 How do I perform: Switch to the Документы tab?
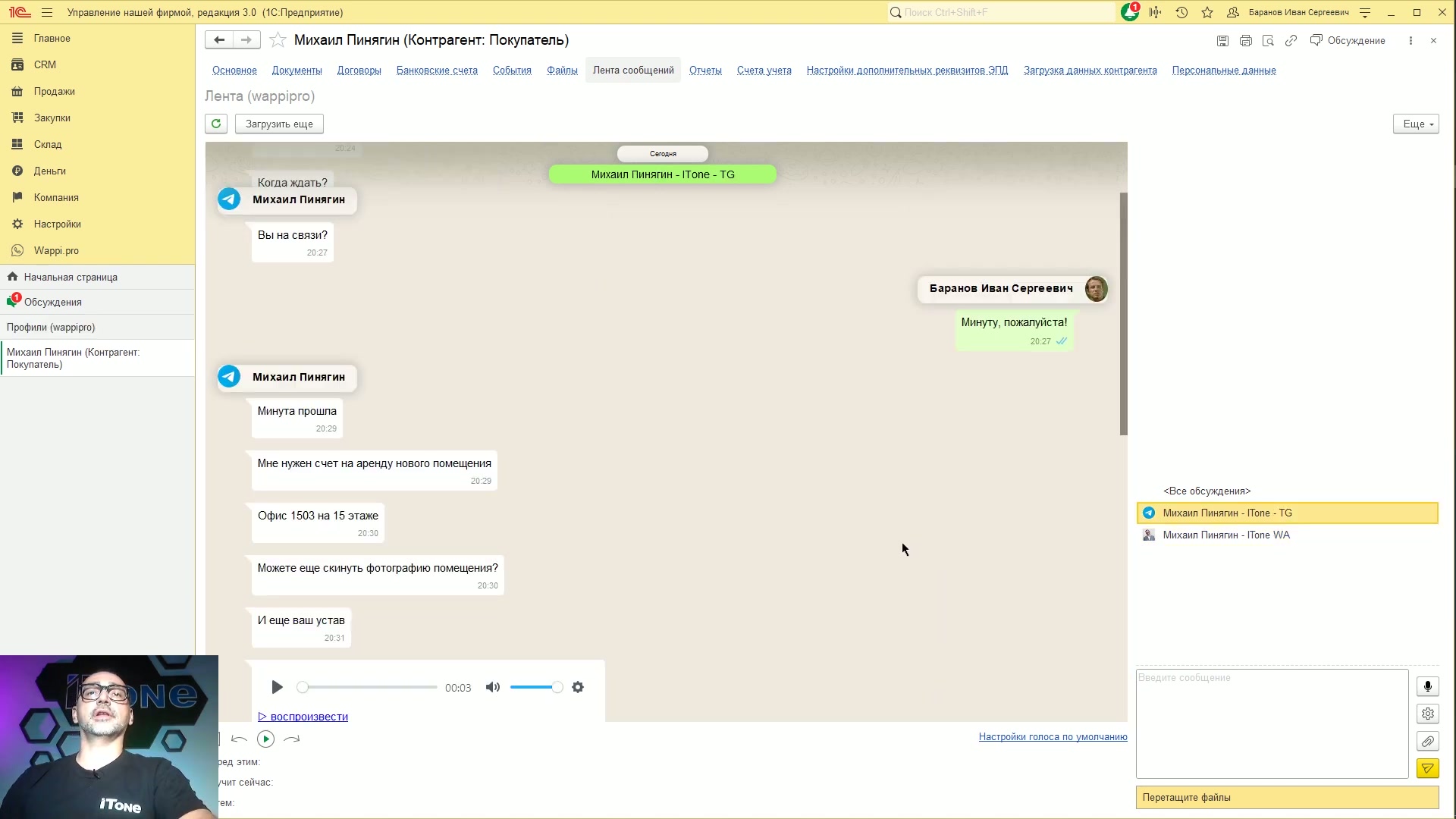pyautogui.click(x=297, y=71)
